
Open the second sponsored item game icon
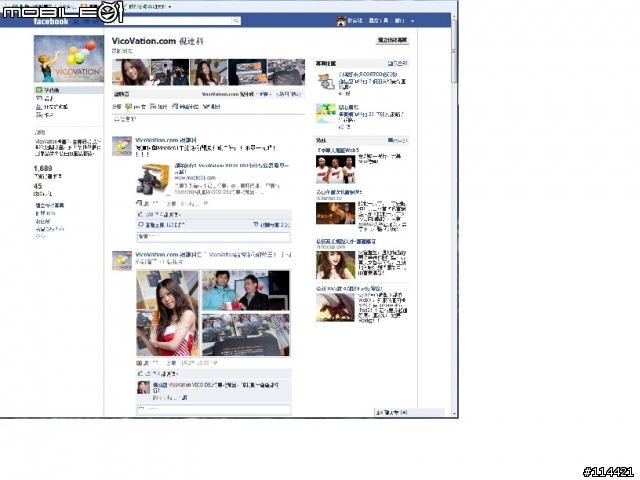click(x=326, y=113)
